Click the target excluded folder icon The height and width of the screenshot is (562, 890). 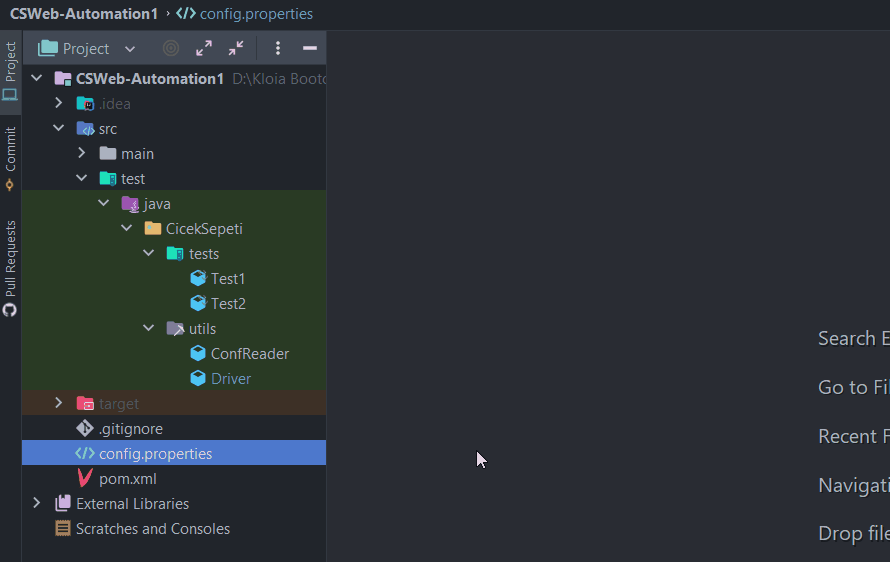click(x=85, y=403)
